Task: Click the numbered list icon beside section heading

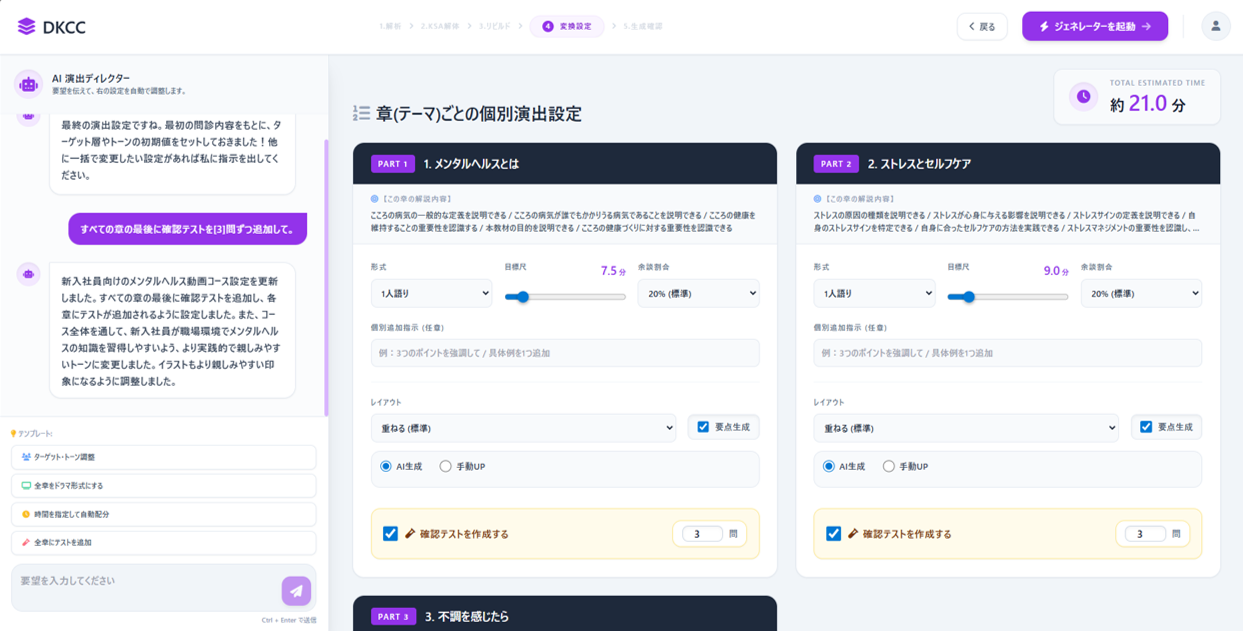Action: tap(361, 114)
